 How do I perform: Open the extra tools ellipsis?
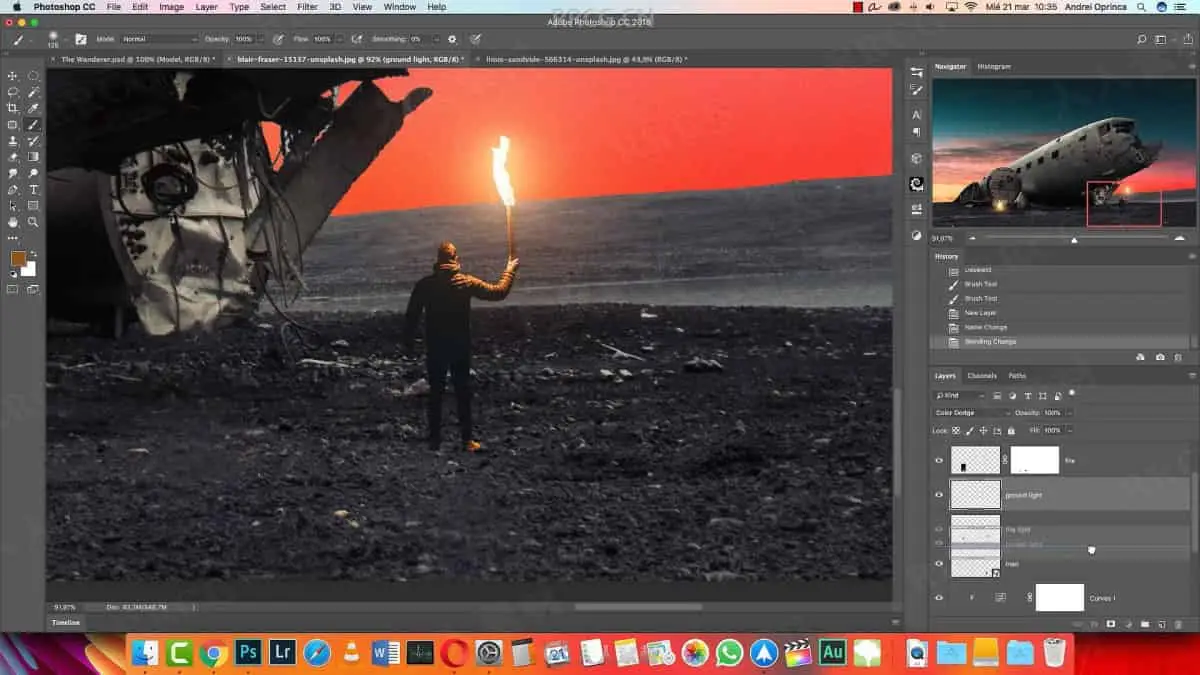coord(13,238)
